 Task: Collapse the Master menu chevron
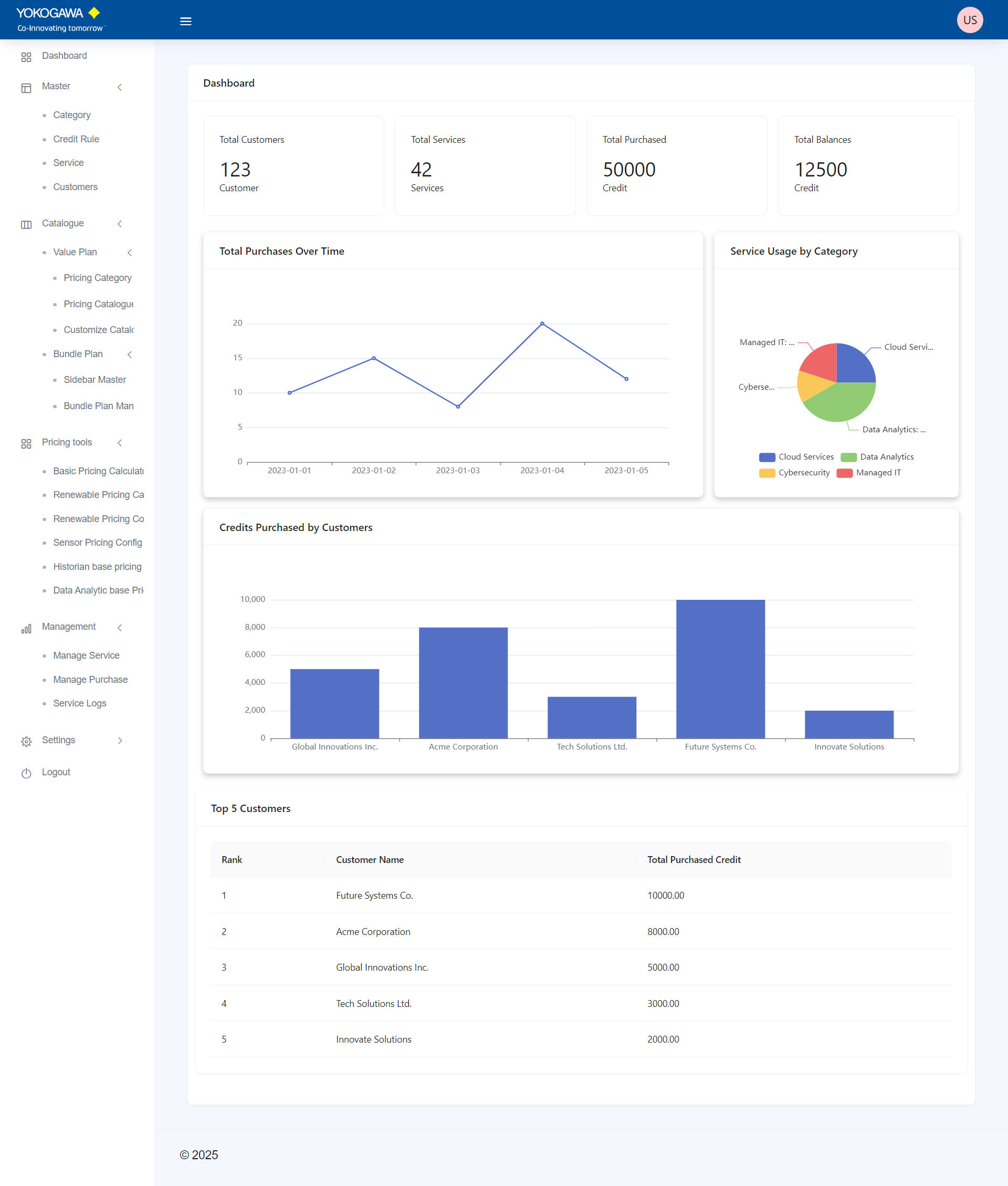(119, 87)
